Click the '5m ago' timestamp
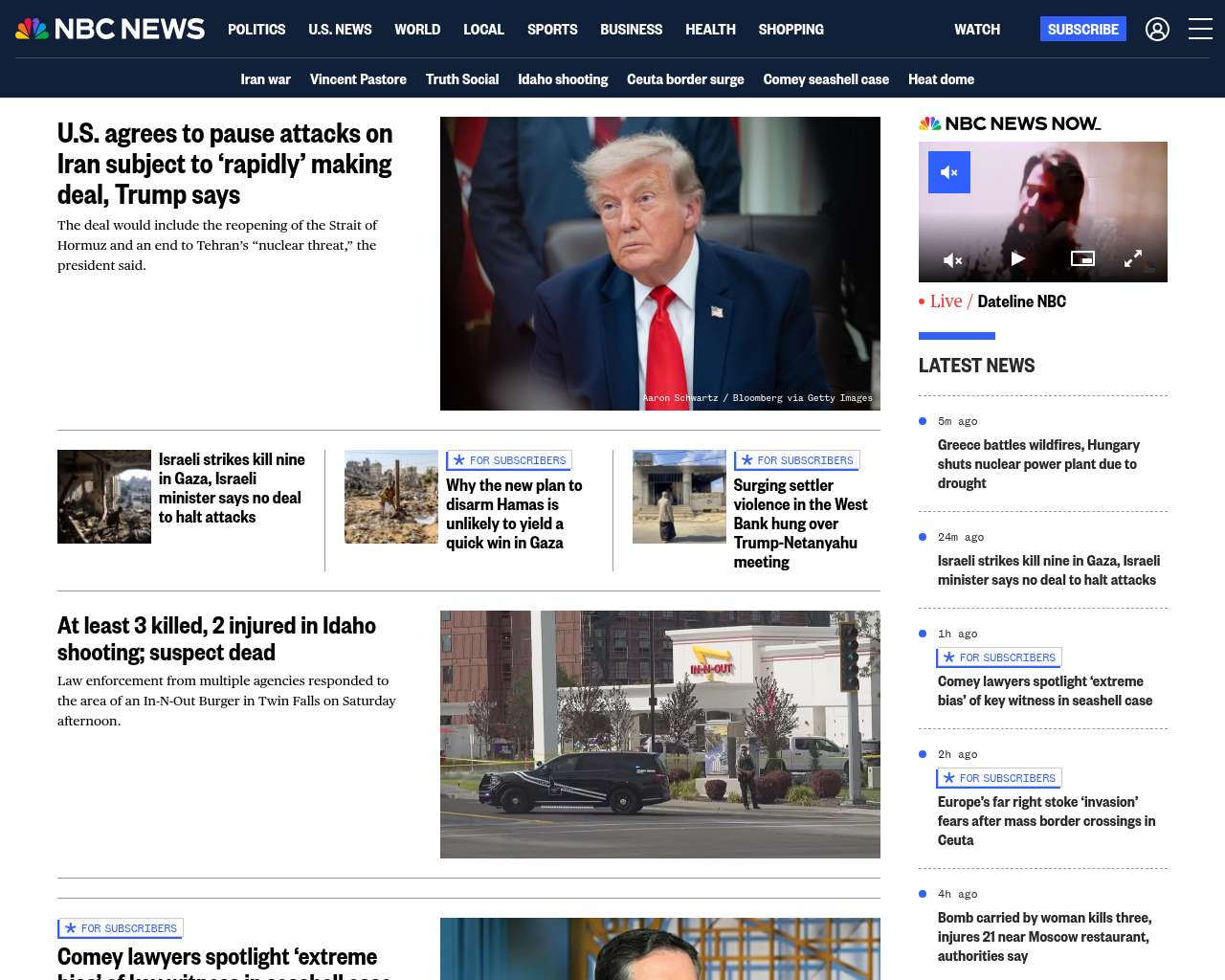Viewport: 1225px width, 980px height. (957, 421)
